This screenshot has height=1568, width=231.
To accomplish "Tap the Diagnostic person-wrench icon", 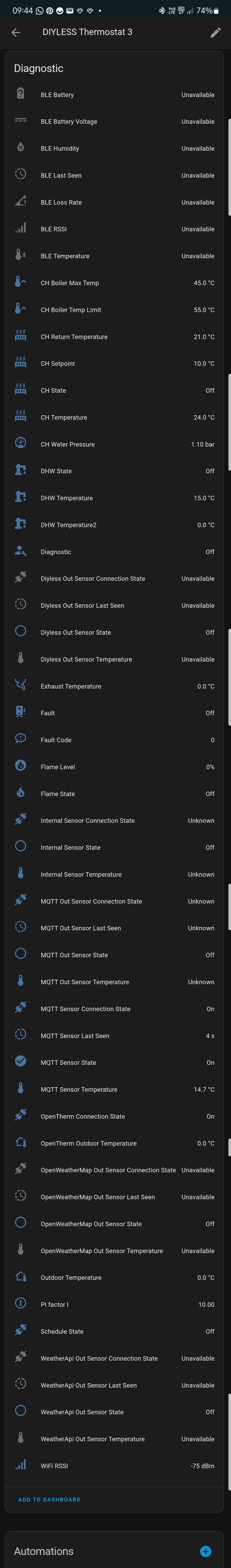I will coord(20,551).
